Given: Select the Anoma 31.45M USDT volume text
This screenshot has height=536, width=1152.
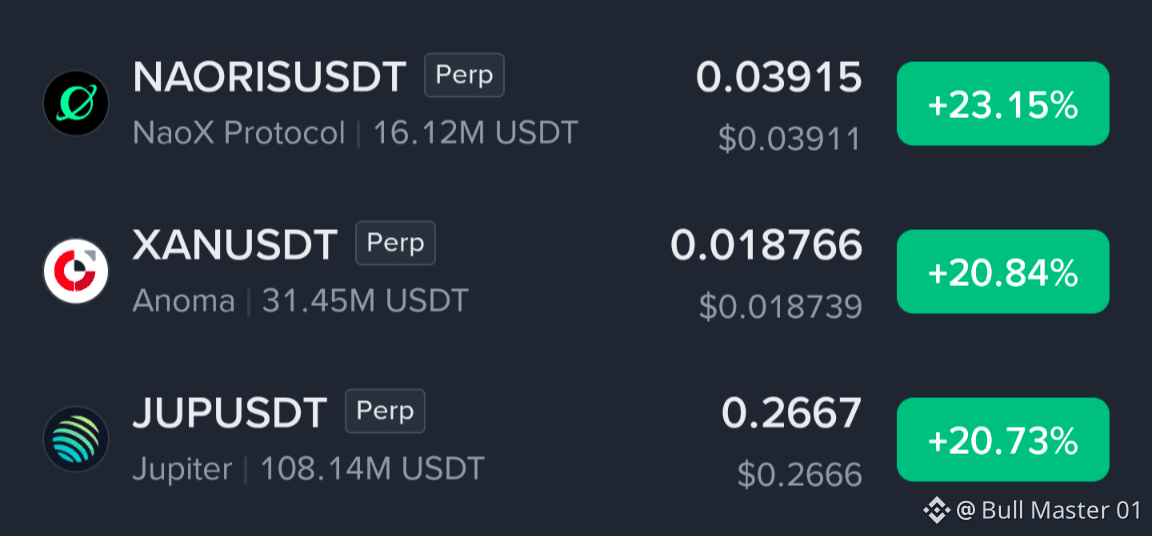Looking at the screenshot, I should click(300, 301).
